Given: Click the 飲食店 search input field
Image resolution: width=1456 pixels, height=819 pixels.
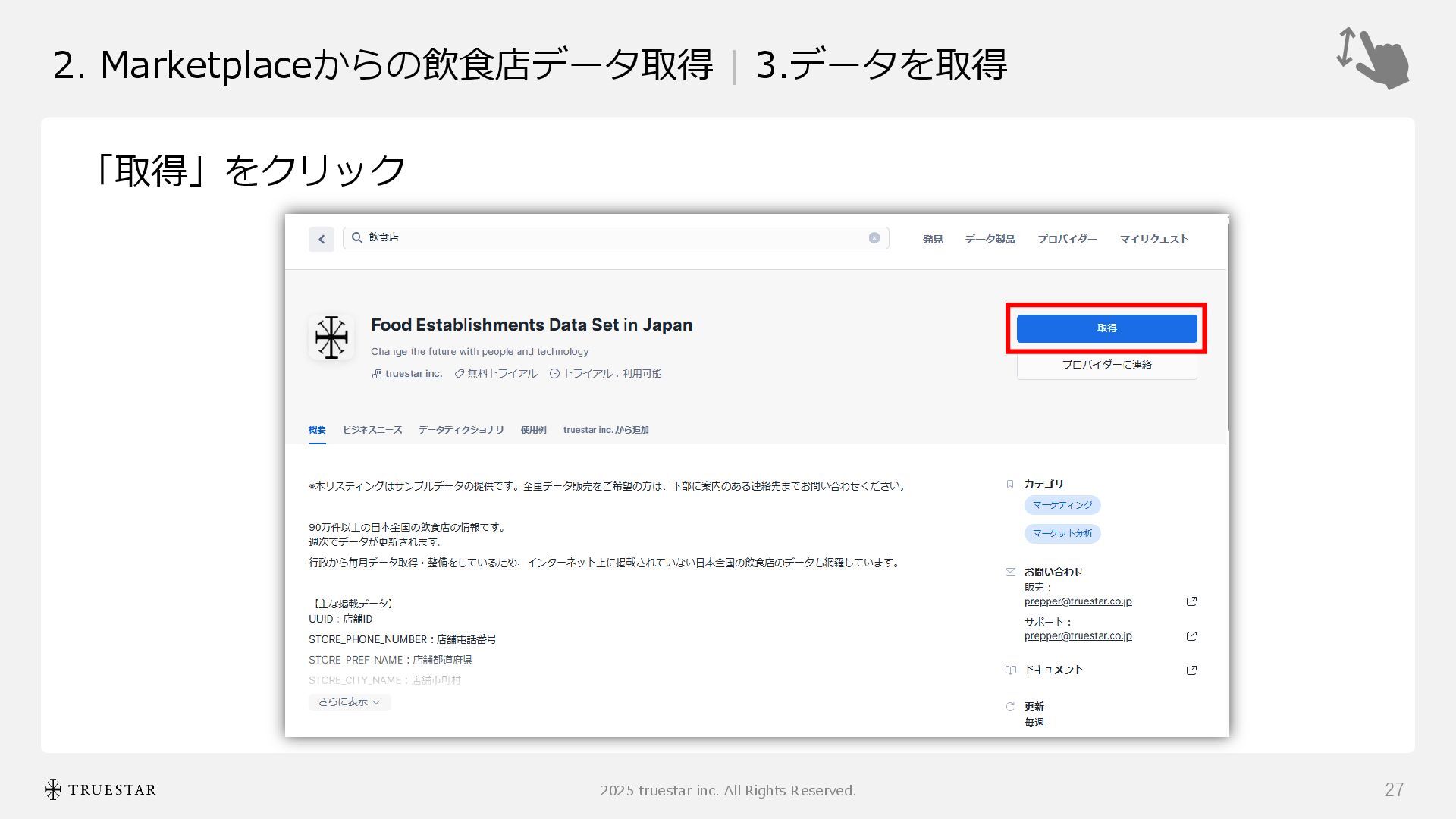Looking at the screenshot, I should point(607,238).
